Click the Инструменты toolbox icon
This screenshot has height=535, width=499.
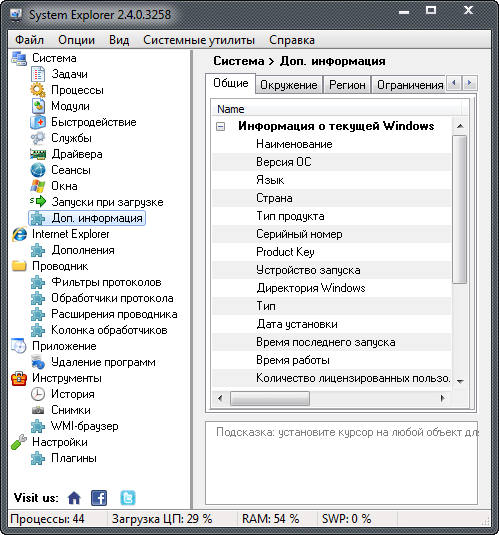(19, 378)
